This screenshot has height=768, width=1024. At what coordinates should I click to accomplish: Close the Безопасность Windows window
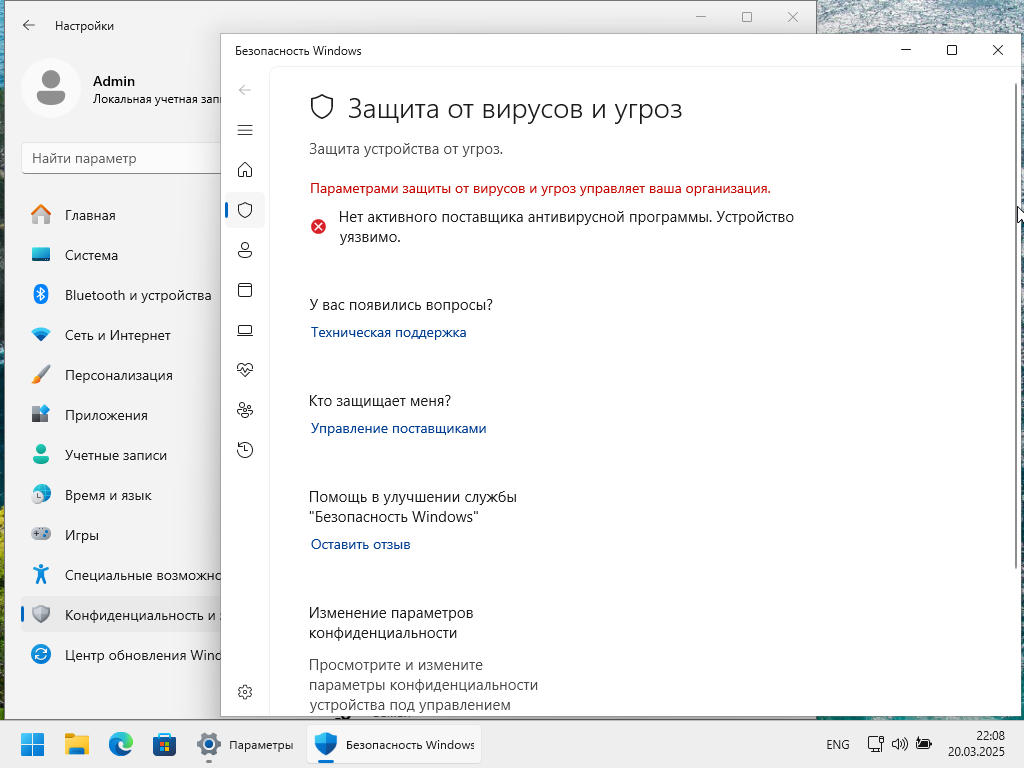998,50
